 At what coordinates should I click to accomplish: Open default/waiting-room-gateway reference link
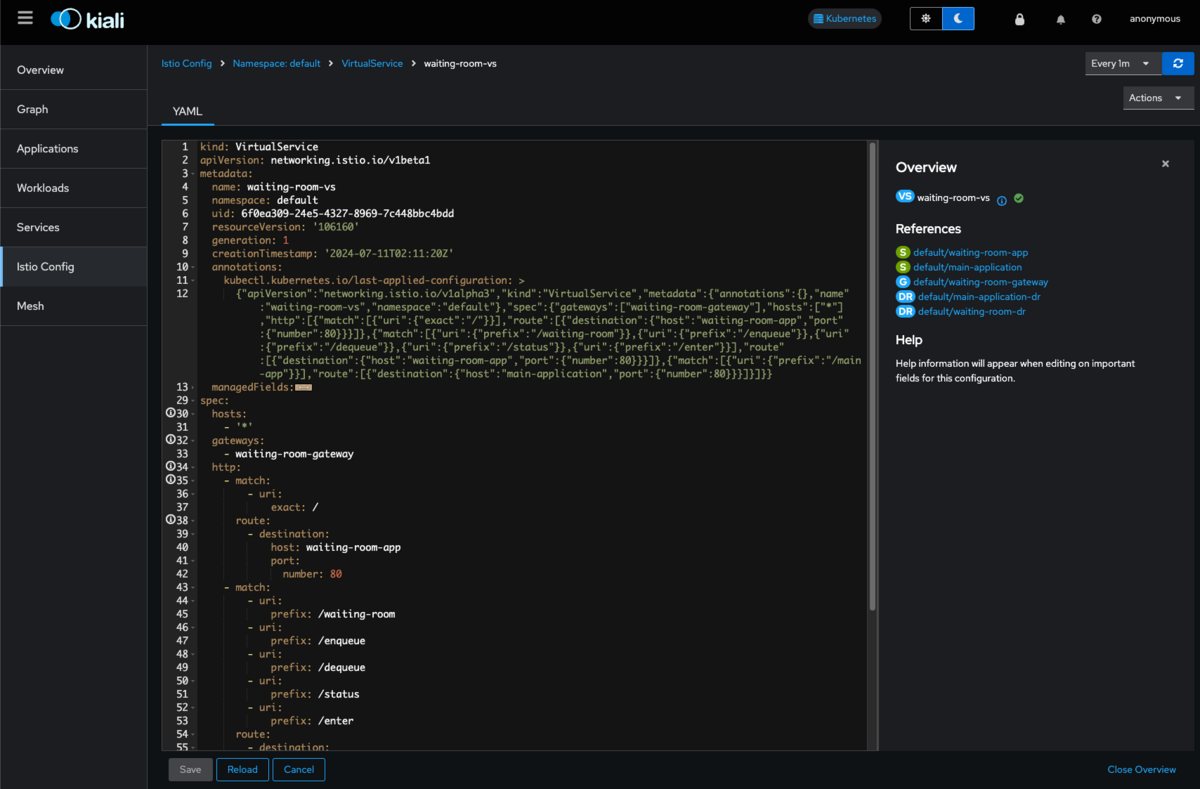click(980, 282)
